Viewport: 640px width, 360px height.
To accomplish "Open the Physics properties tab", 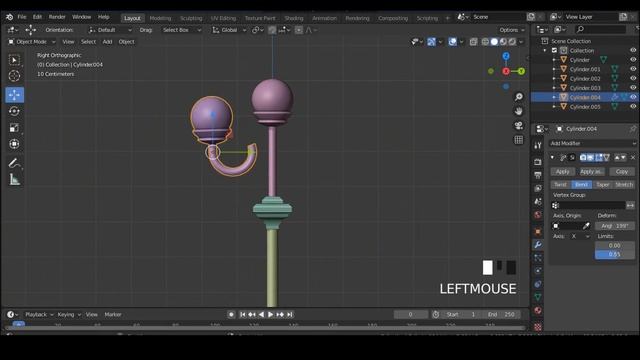I will click(x=538, y=271).
